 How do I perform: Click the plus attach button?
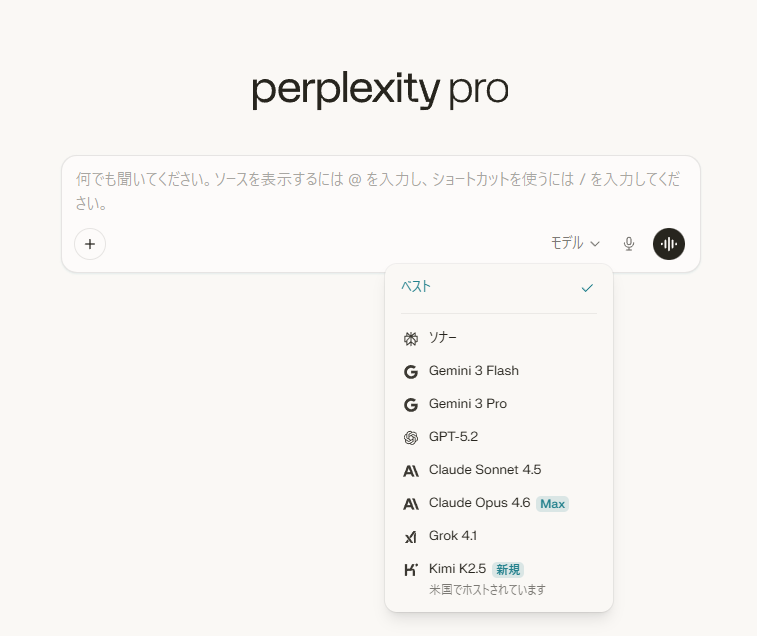click(90, 243)
